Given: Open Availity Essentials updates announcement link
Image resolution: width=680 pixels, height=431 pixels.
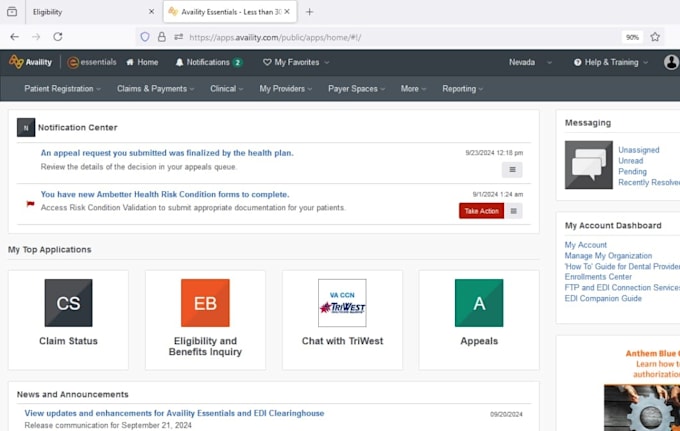Looking at the screenshot, I should tap(174, 413).
